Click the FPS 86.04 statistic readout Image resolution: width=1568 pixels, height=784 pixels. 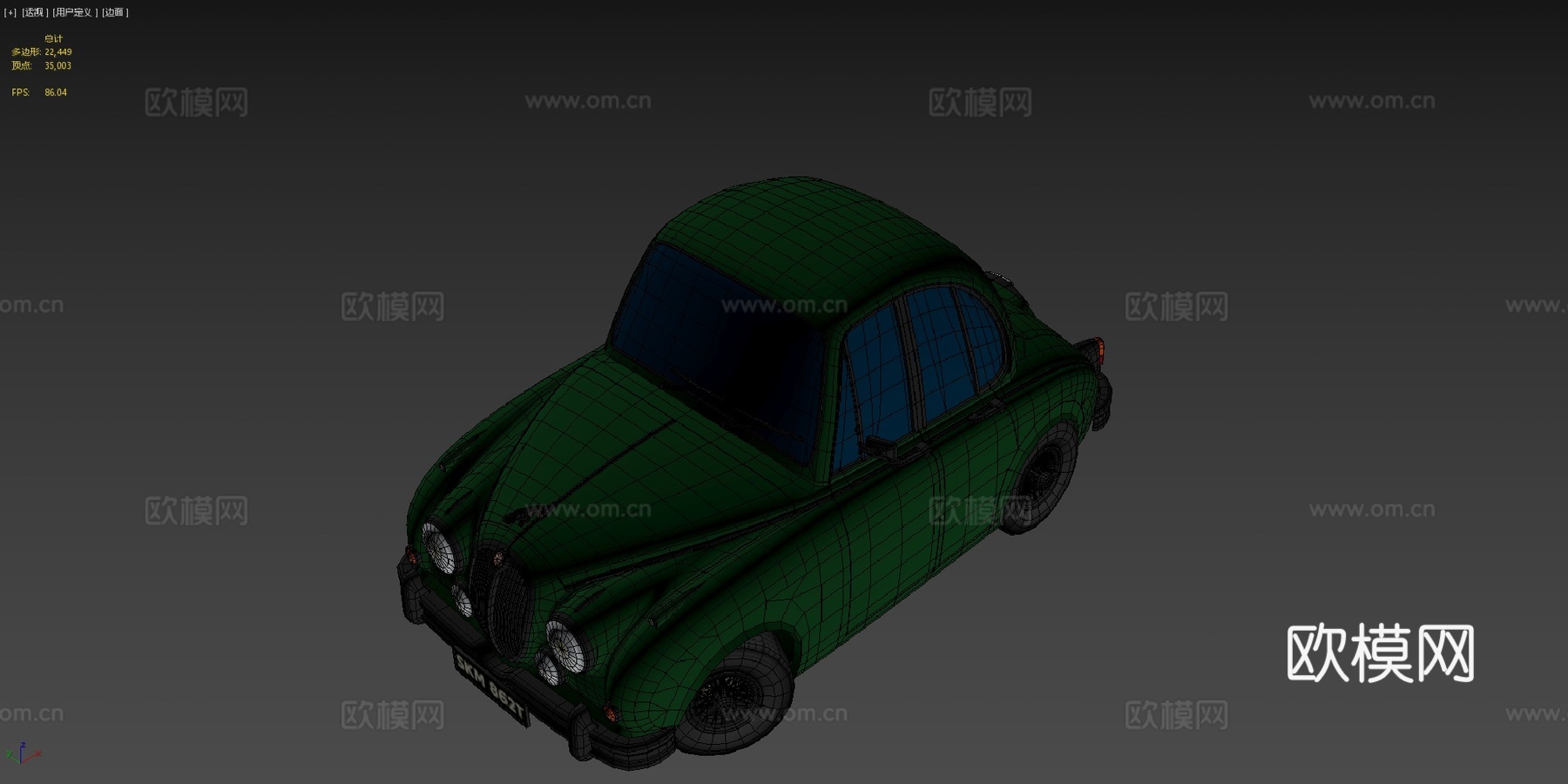39,91
